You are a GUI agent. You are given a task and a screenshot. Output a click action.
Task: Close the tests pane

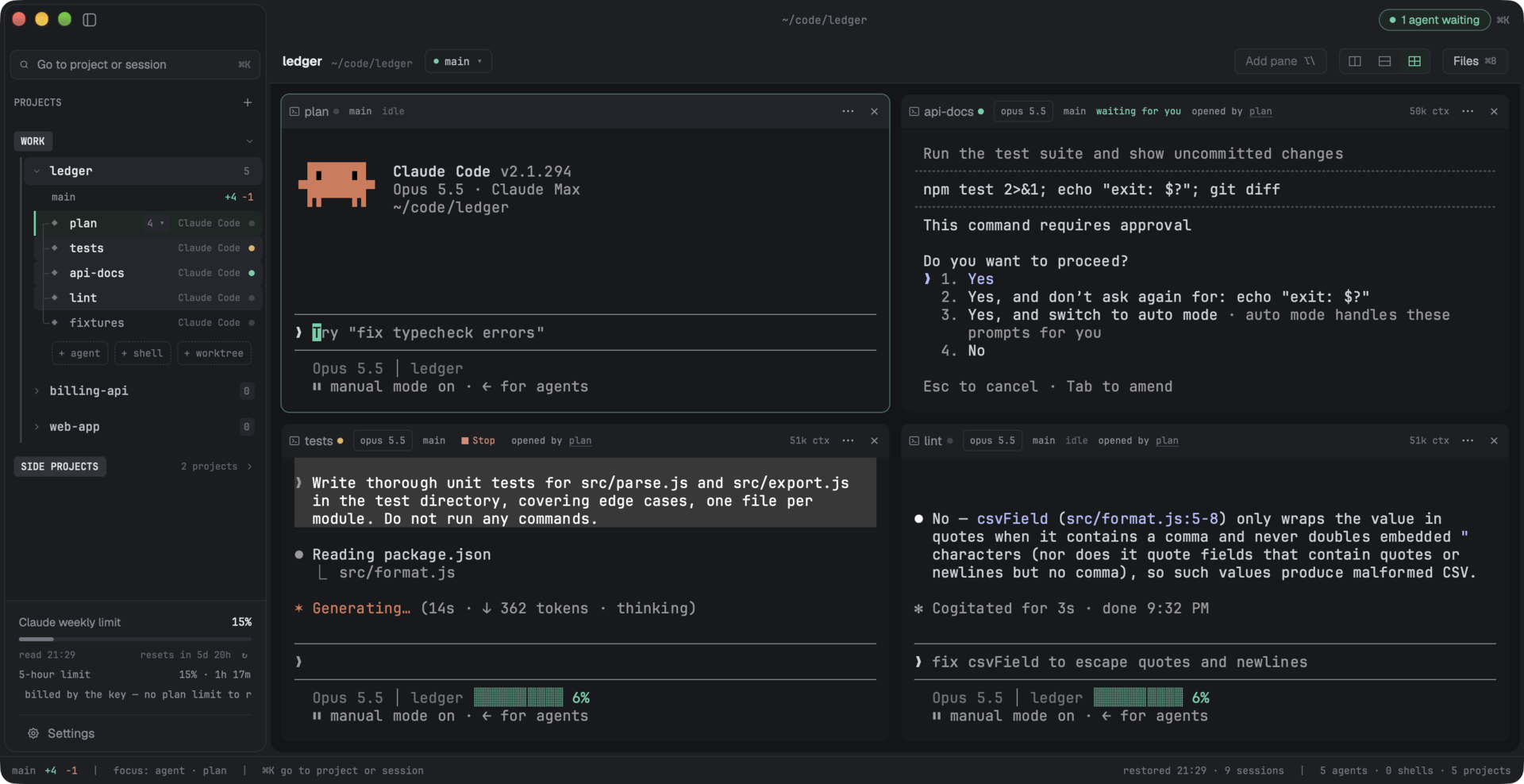point(874,440)
